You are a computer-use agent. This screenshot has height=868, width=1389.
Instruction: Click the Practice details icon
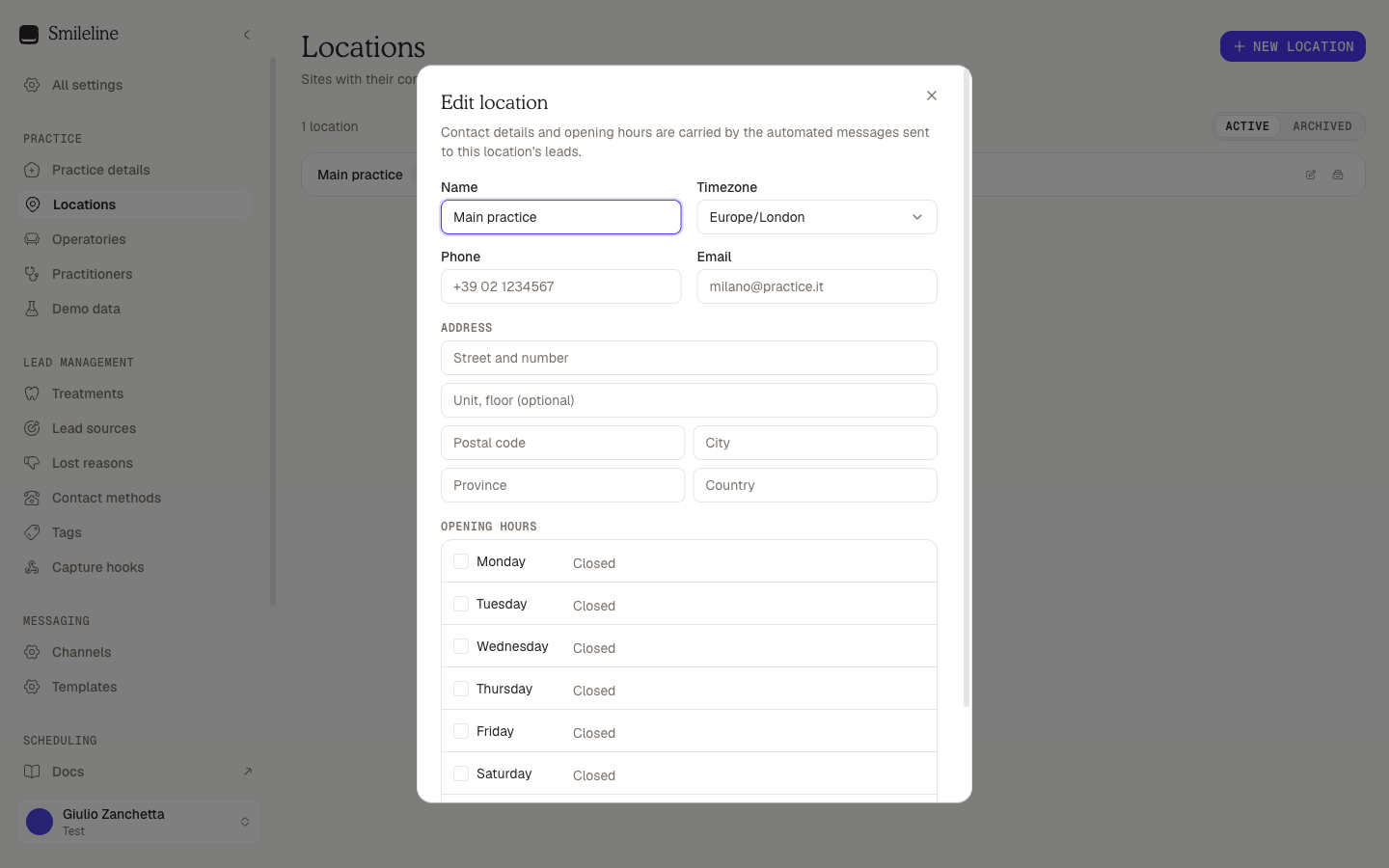[x=32, y=170]
